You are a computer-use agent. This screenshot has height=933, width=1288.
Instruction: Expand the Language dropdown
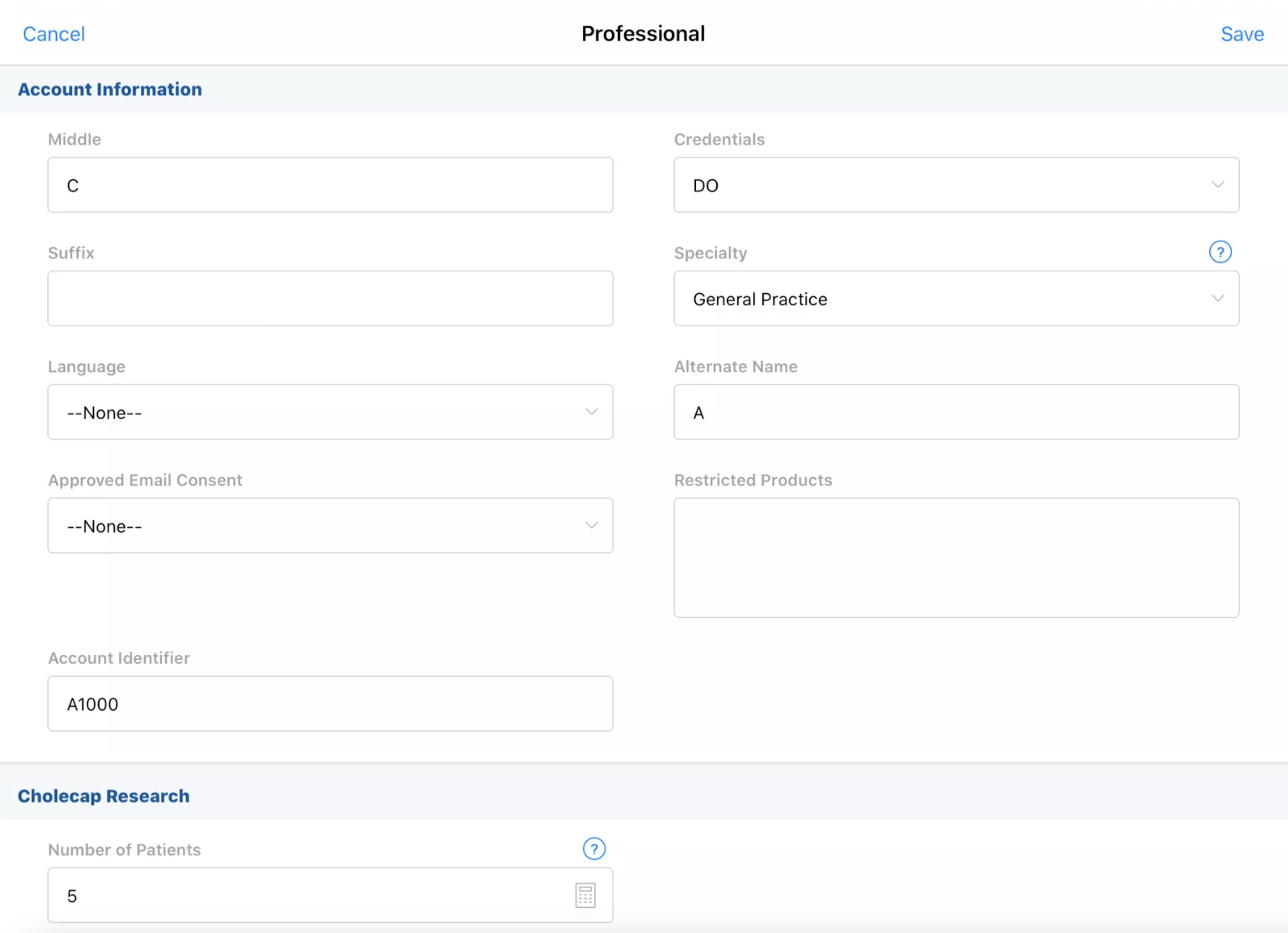330,412
